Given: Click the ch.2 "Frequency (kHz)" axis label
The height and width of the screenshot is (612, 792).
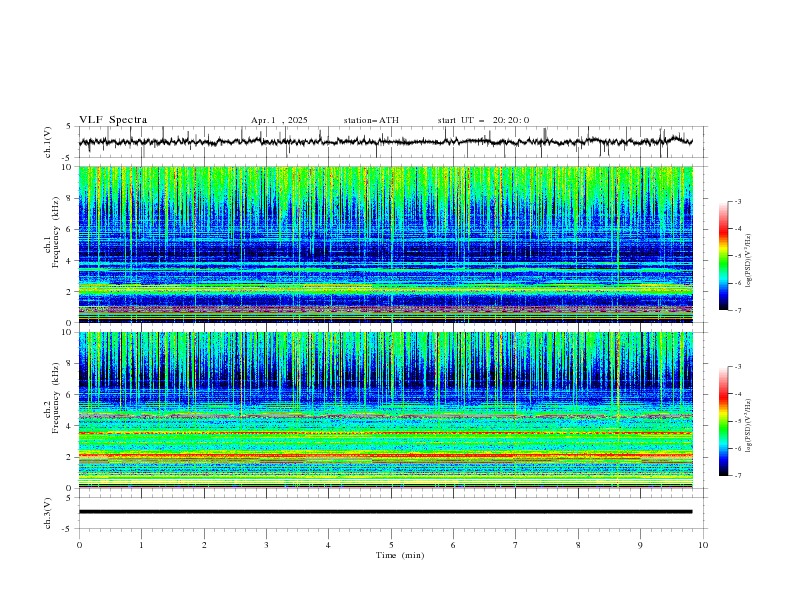Looking at the screenshot, I should [x=56, y=398].
